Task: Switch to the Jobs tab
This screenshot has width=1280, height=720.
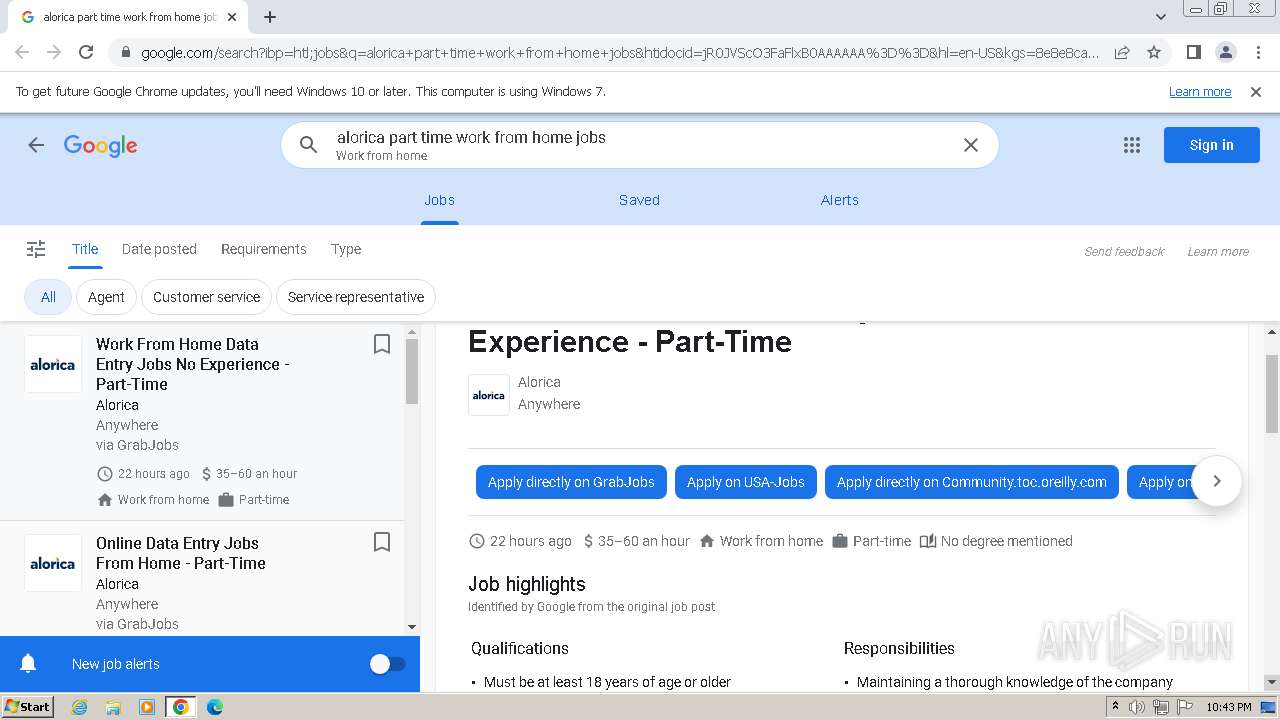Action: [x=439, y=200]
